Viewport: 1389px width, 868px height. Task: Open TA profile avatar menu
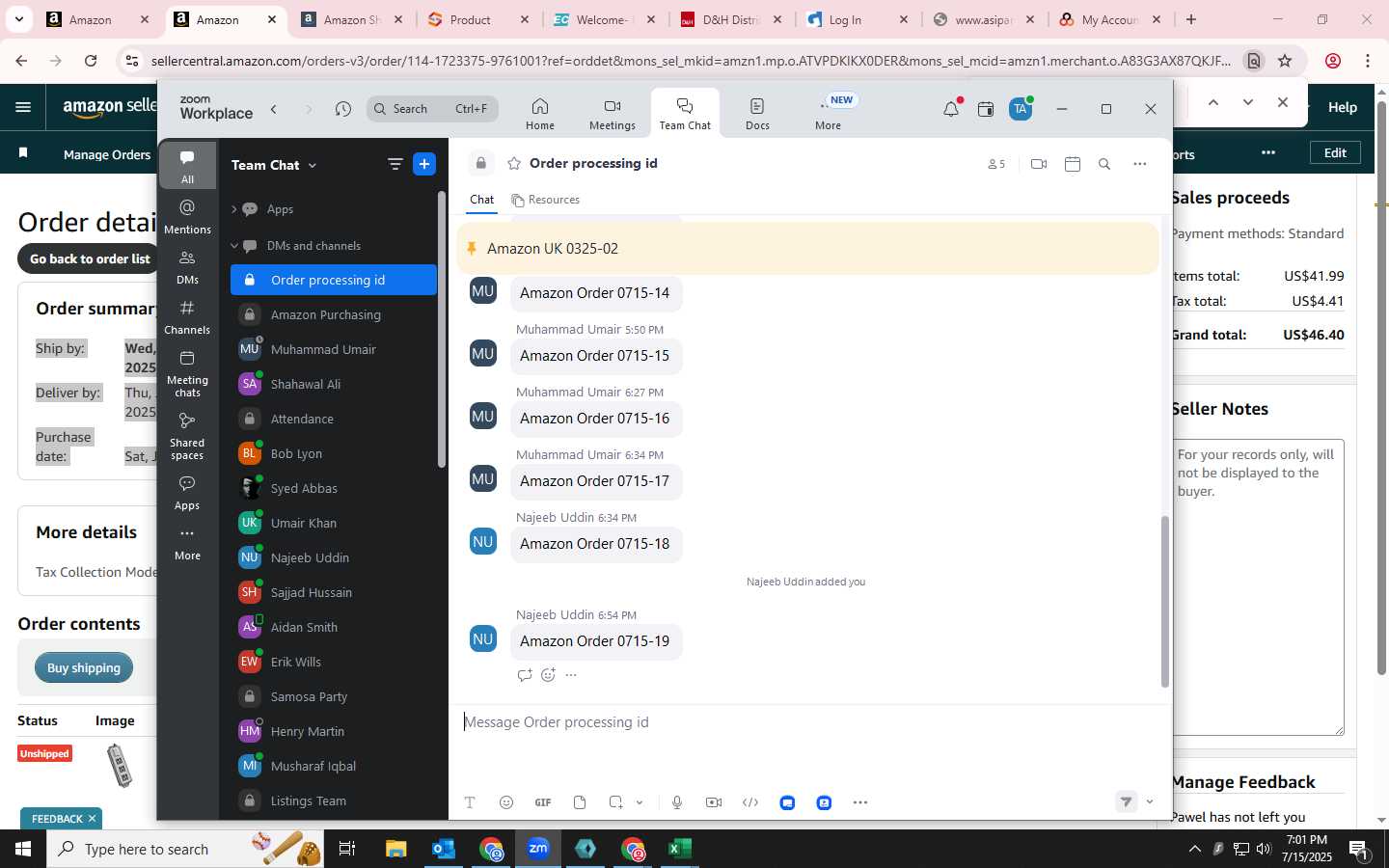point(1021,109)
